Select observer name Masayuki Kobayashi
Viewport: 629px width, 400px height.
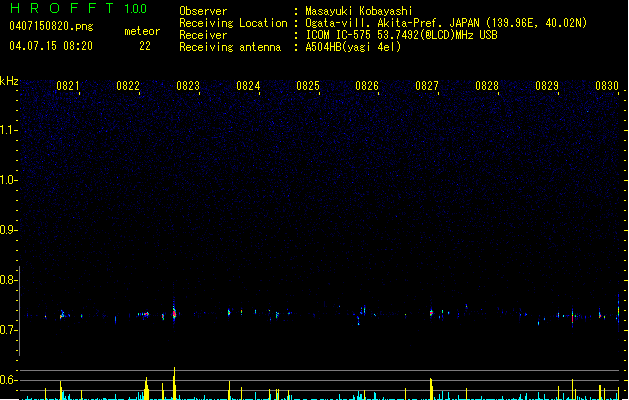359,11
